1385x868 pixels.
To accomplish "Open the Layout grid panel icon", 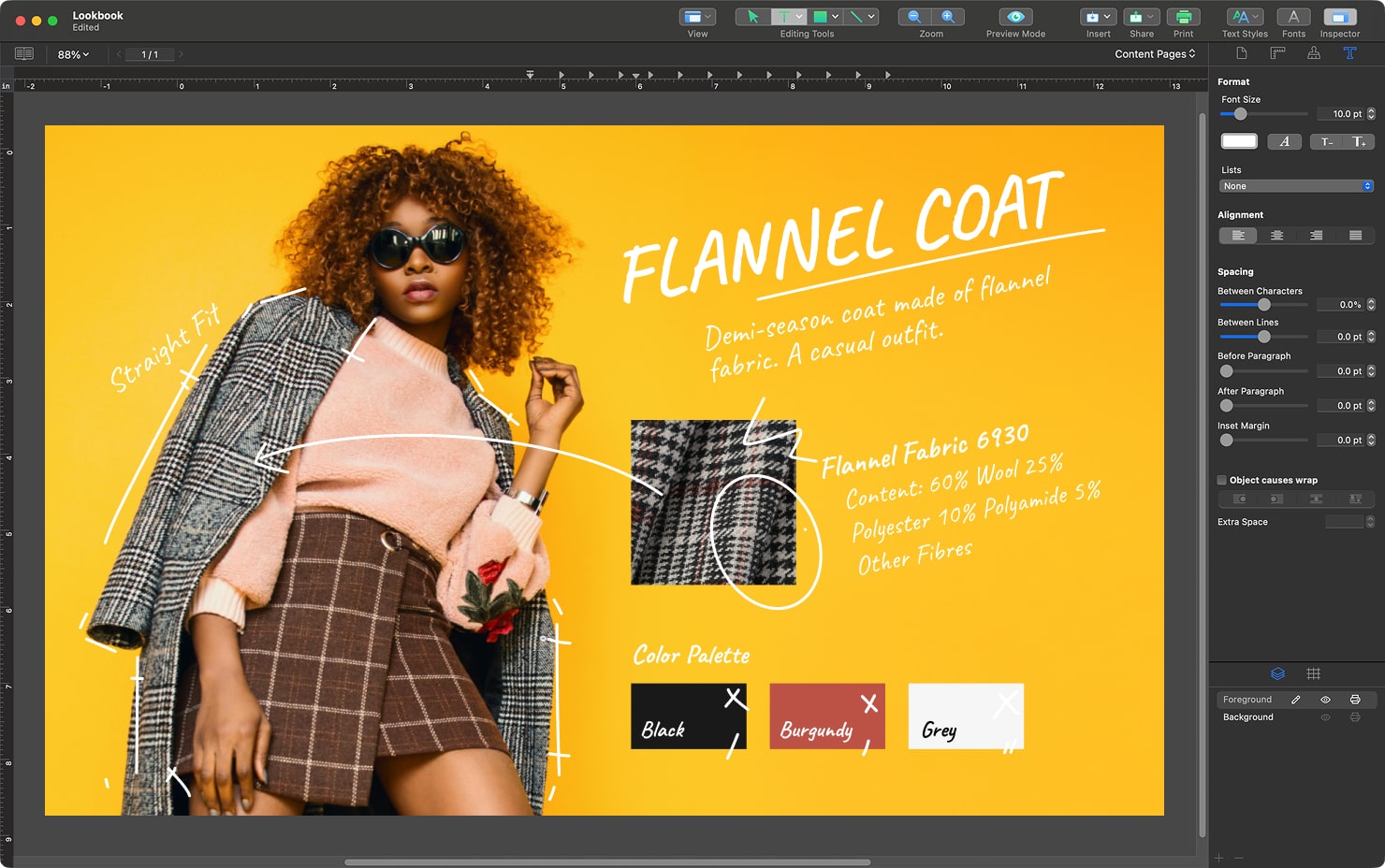I will coord(1314,673).
